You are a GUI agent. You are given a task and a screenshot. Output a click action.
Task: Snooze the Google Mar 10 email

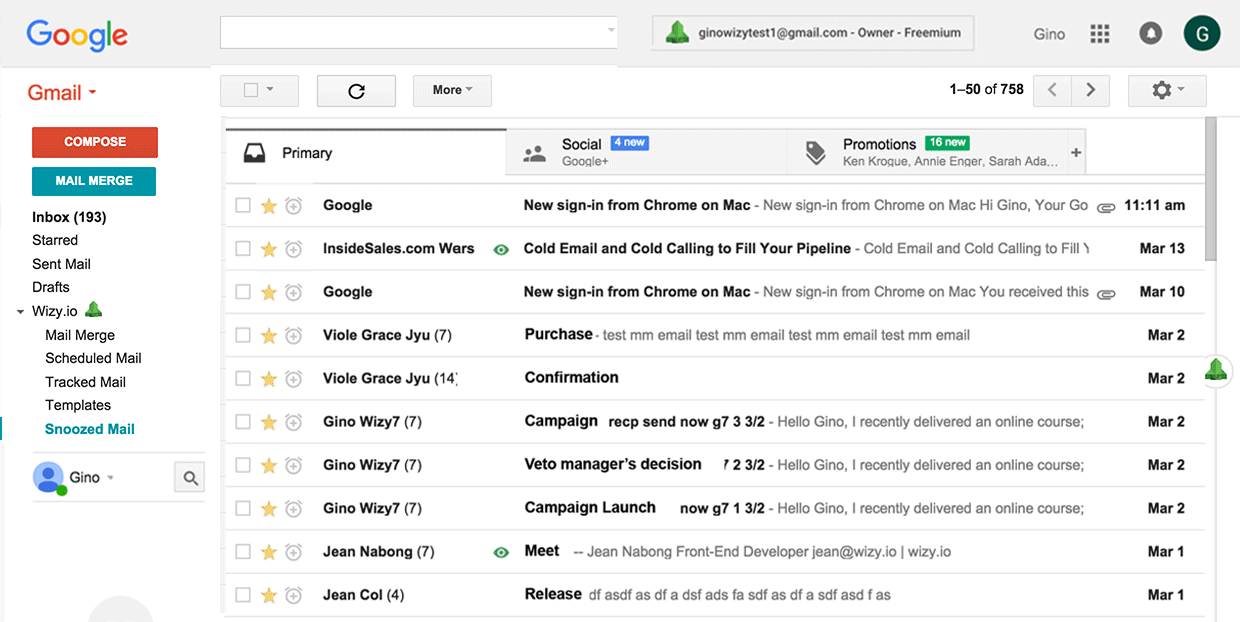tap(293, 293)
